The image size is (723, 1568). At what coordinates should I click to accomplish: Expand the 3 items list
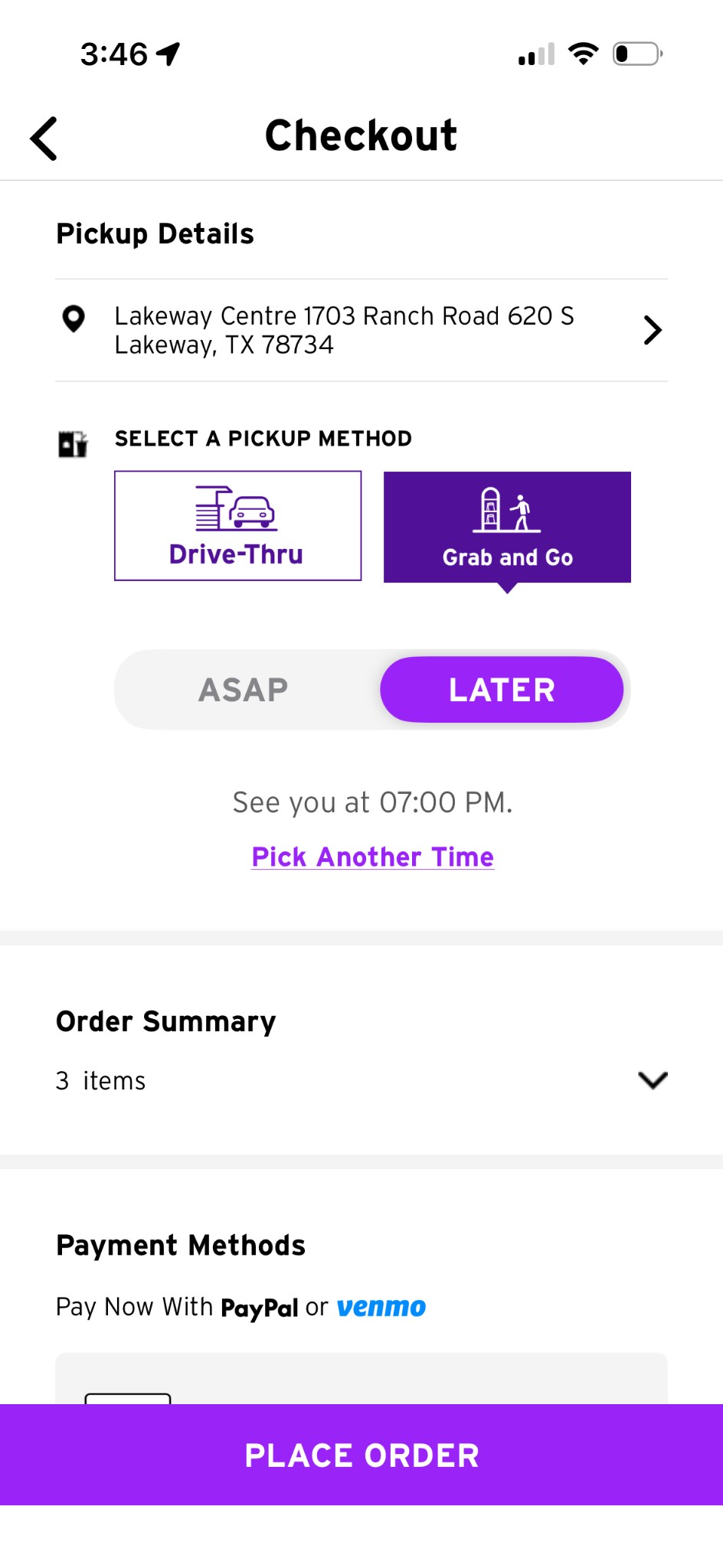coord(101,1081)
